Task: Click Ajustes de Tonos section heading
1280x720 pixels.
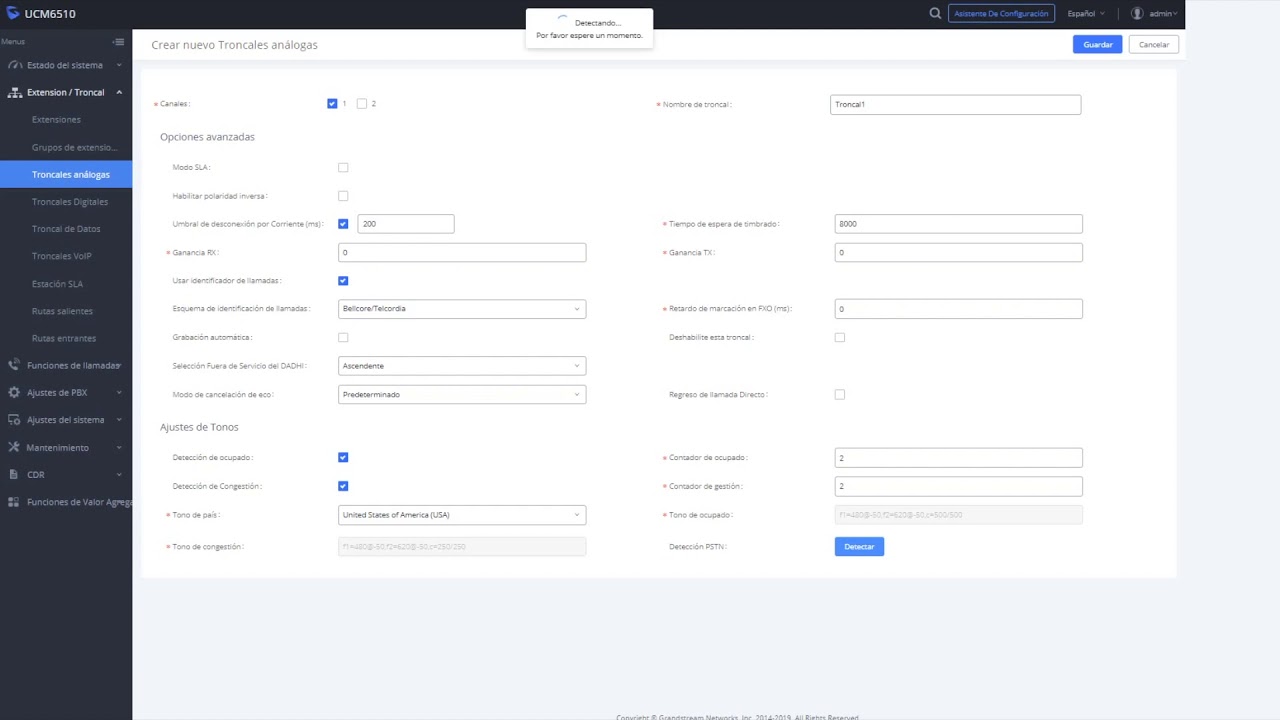Action: click(199, 428)
